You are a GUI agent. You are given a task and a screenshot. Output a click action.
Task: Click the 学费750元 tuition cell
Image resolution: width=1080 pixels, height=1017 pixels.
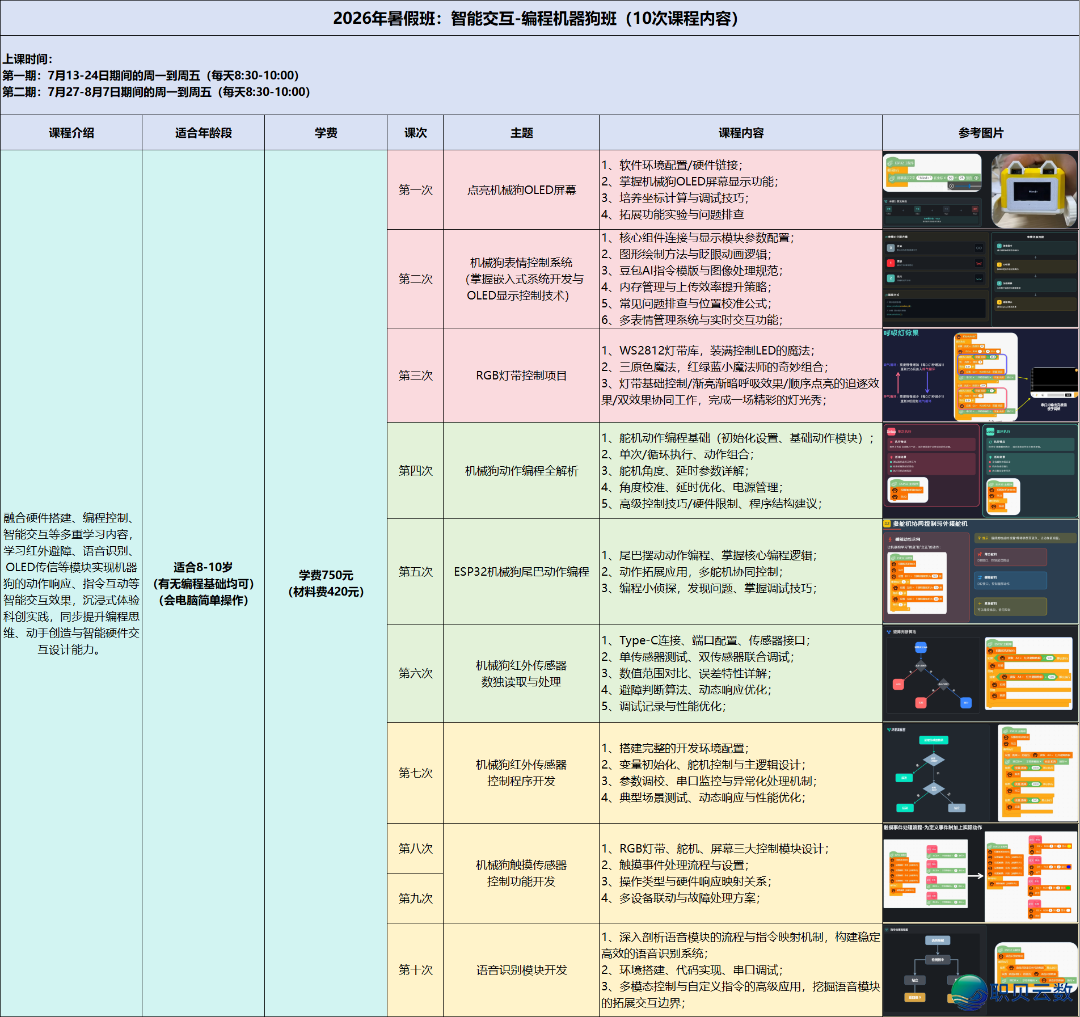click(x=326, y=583)
